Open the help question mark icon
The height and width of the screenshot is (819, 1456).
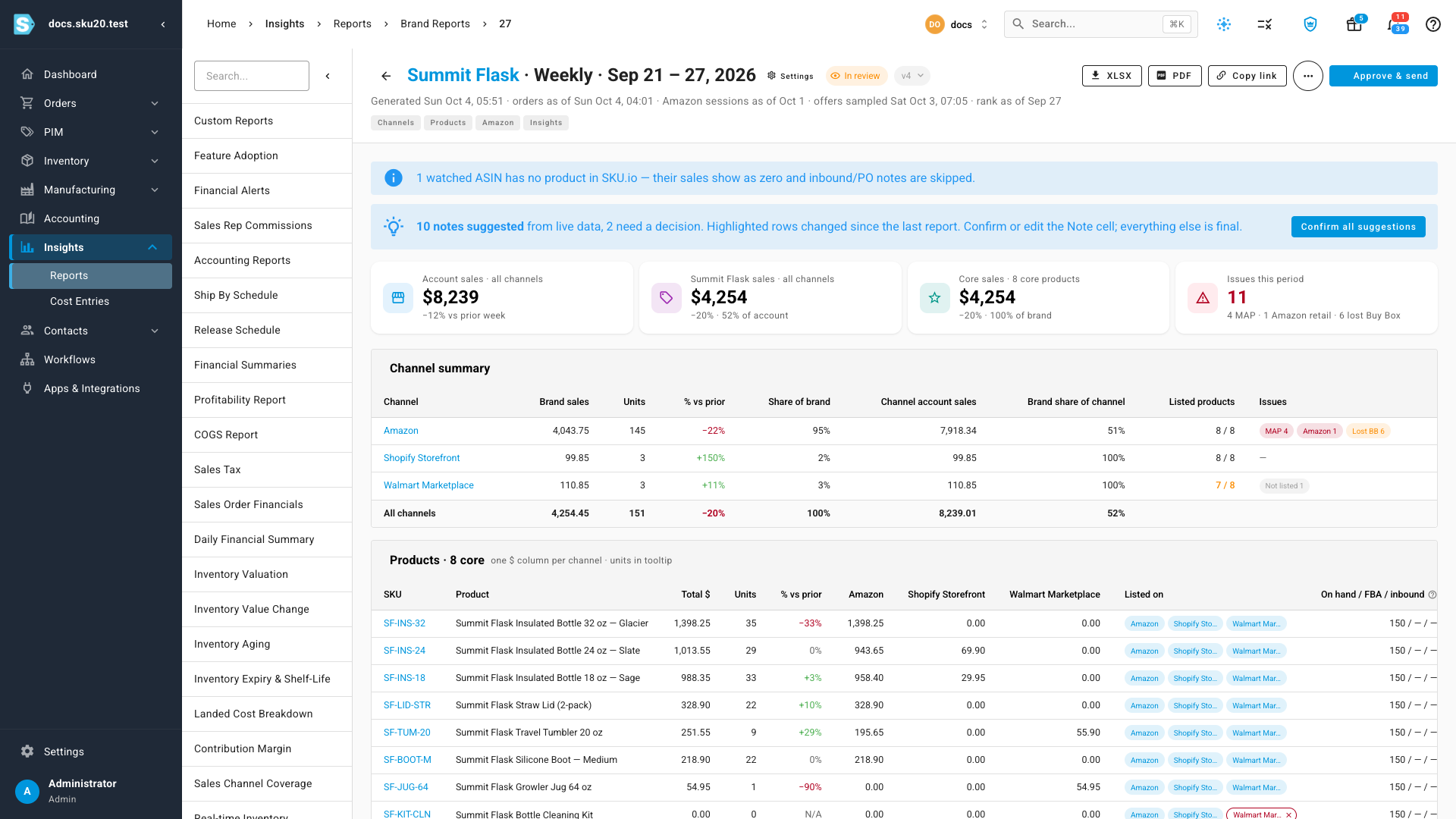click(1432, 24)
